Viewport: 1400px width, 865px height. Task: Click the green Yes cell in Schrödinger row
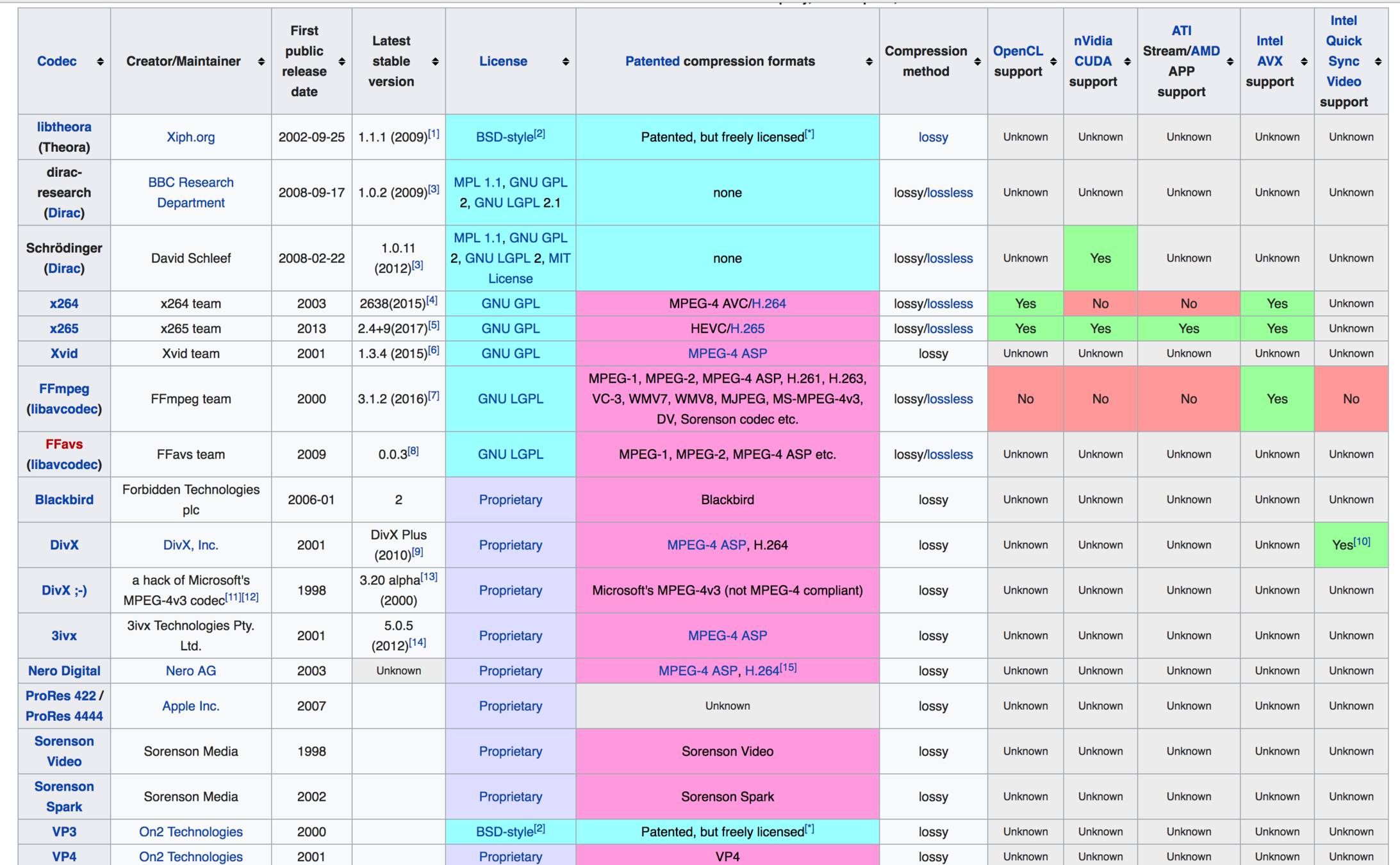pyautogui.click(x=1100, y=258)
